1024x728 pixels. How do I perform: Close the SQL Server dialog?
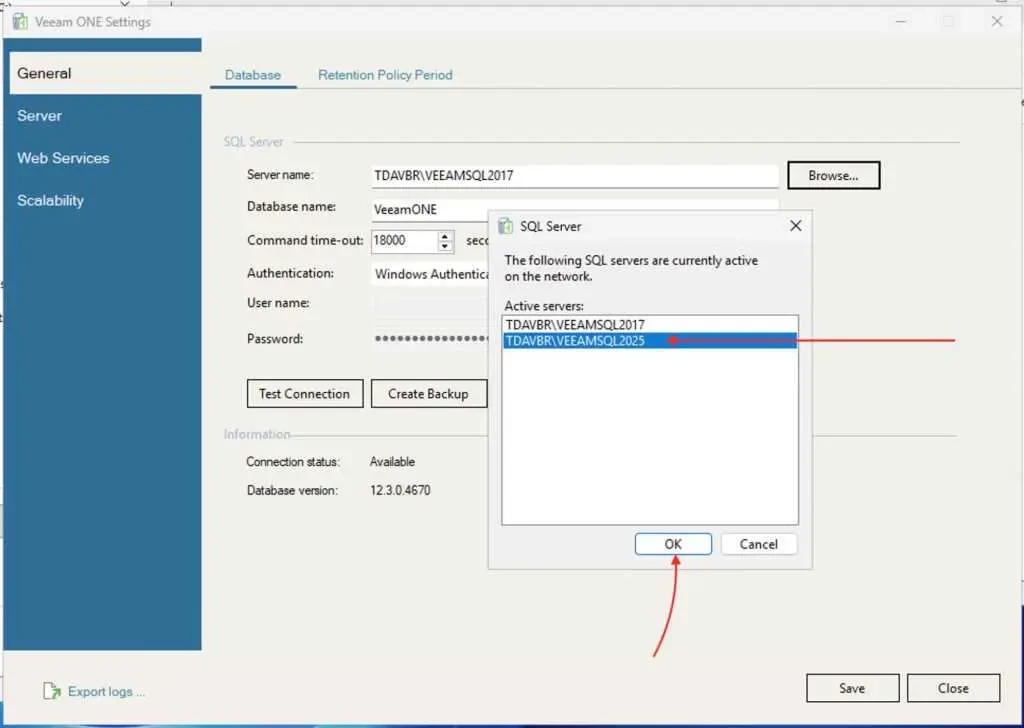tap(795, 226)
